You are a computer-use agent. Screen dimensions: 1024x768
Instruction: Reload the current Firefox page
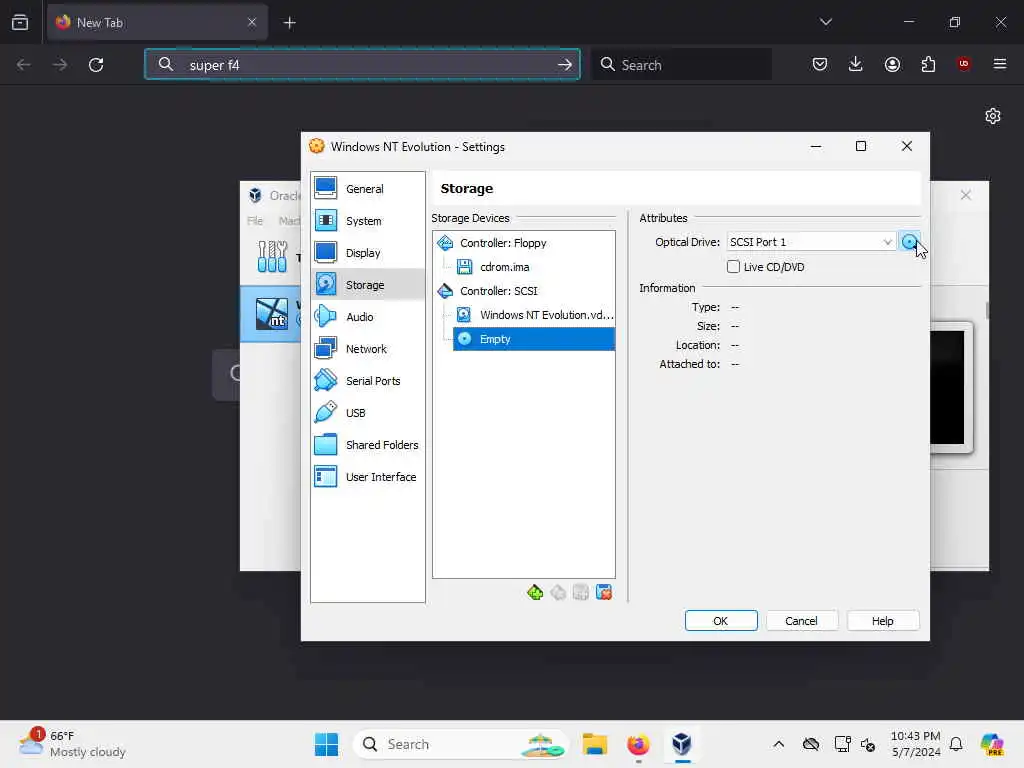point(96,65)
